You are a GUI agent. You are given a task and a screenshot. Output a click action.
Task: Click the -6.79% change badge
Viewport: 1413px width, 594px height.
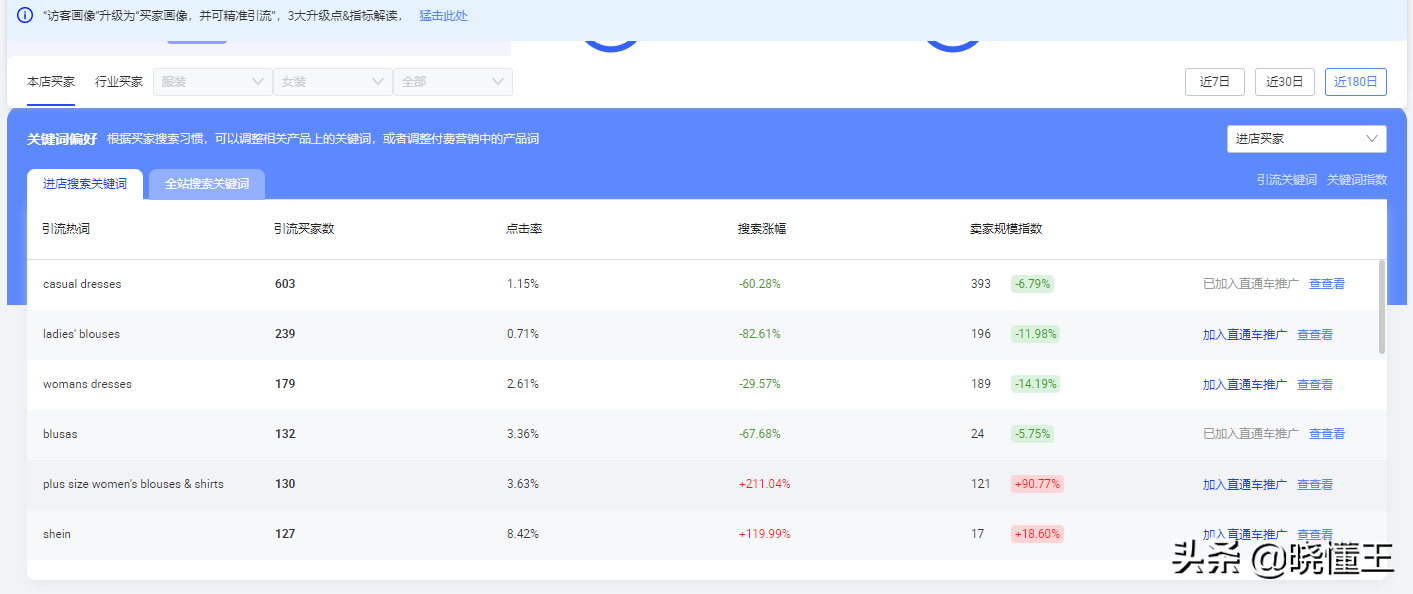click(1032, 284)
